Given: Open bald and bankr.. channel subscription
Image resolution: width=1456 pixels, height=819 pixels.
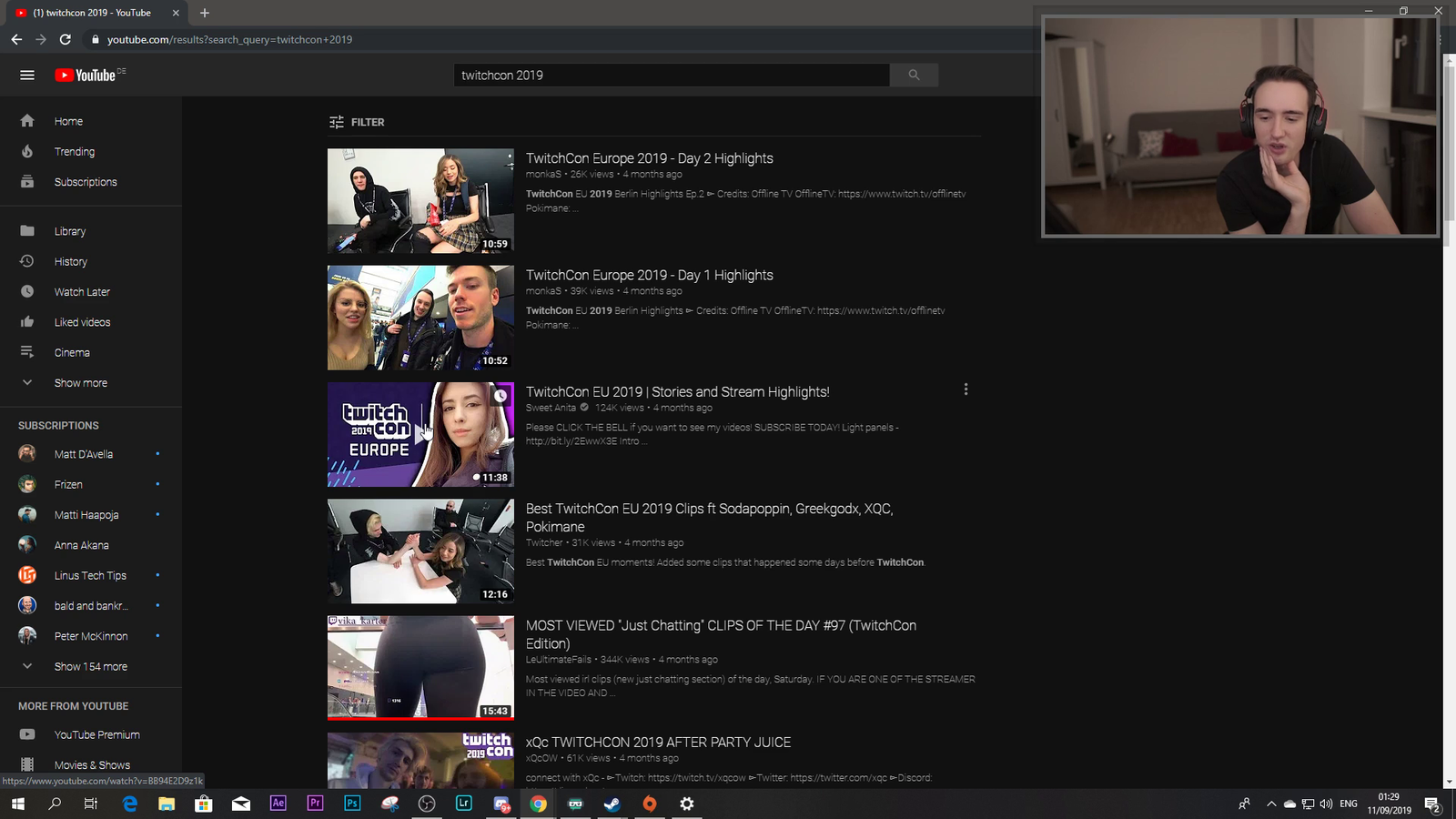Looking at the screenshot, I should point(91,606).
